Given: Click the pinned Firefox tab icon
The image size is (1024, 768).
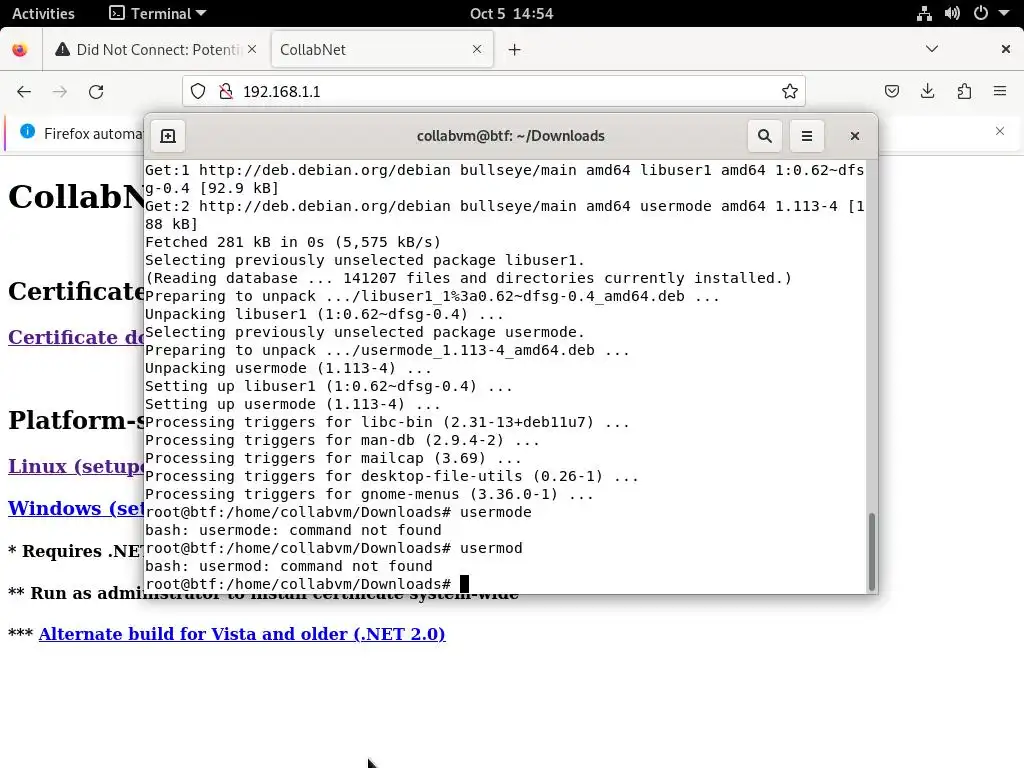Looking at the screenshot, I should click(20, 50).
